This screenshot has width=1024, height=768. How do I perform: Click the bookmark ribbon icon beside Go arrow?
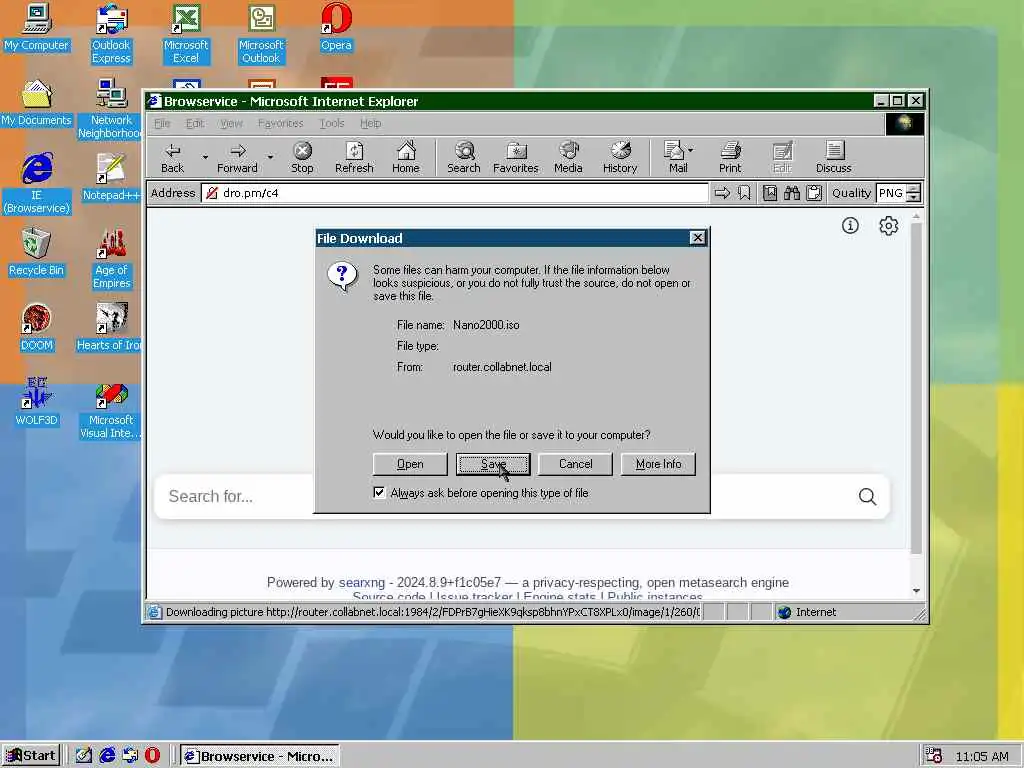point(744,193)
